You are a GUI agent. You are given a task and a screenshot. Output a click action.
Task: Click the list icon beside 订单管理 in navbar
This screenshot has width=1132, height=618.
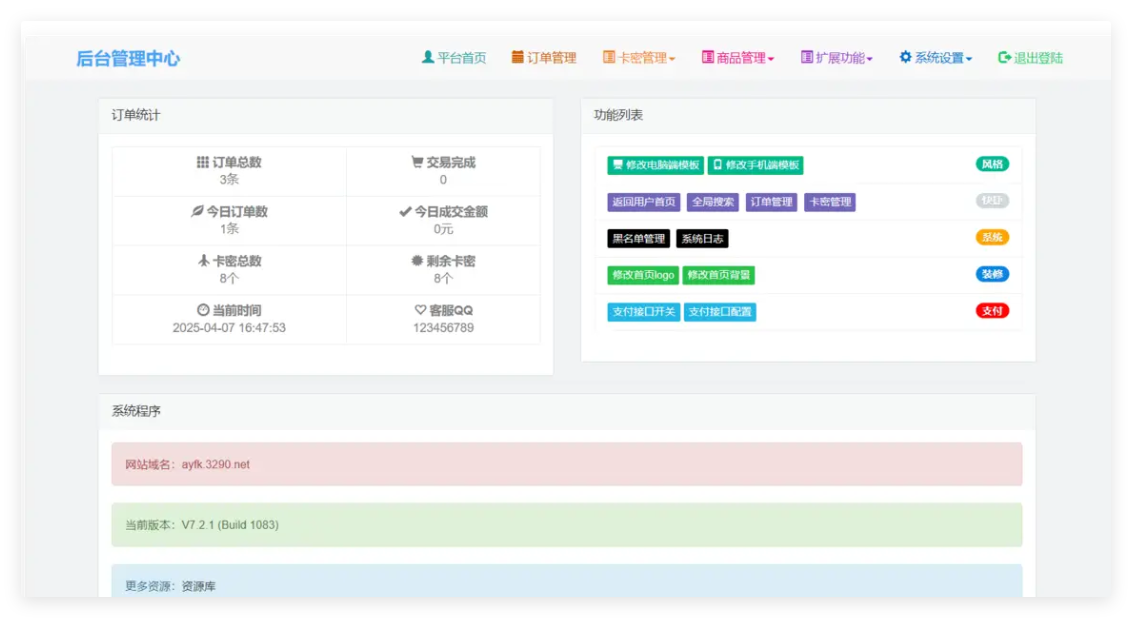[518, 57]
